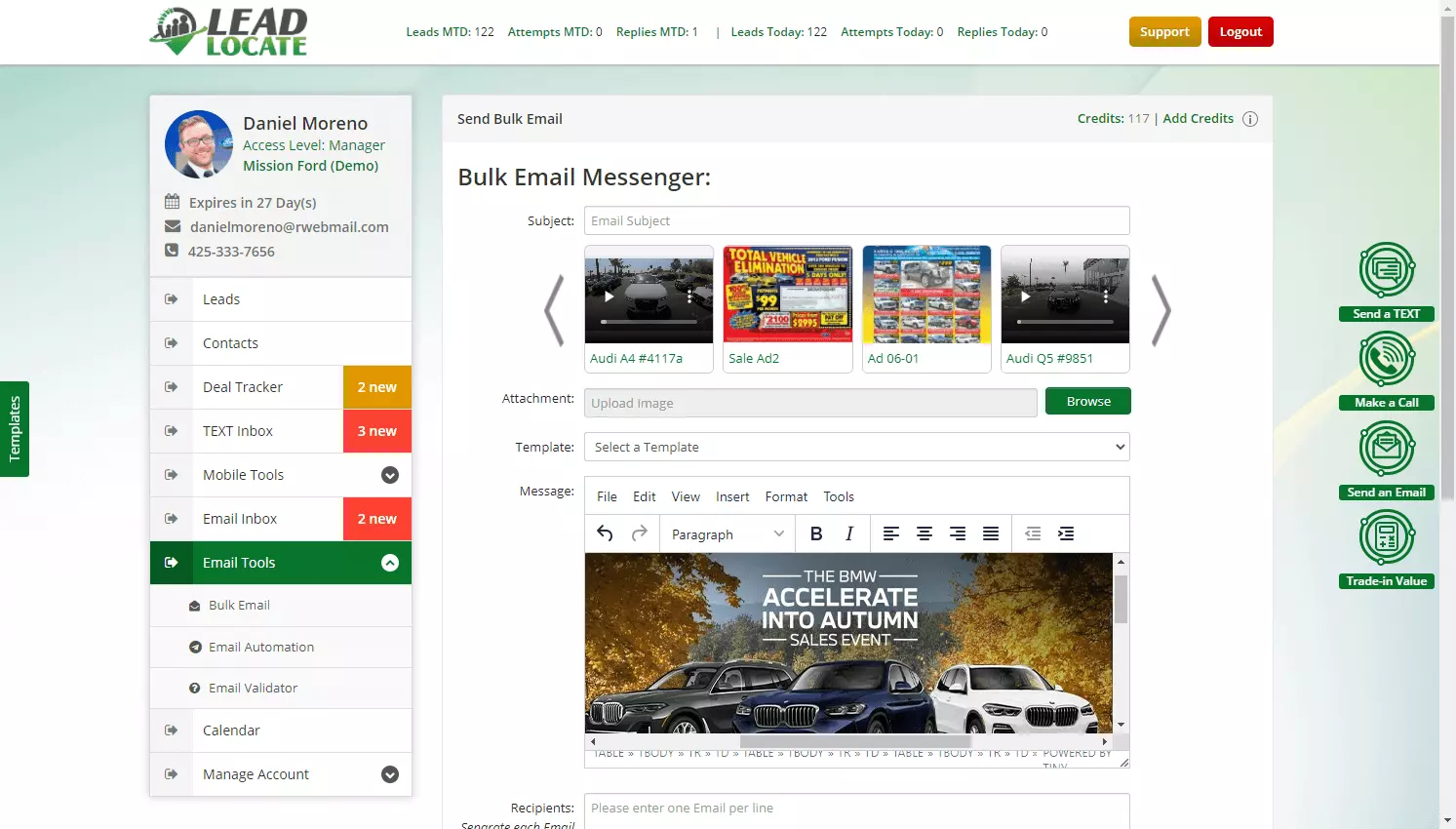Show previous media thumbnails in the carousel

tap(554, 310)
